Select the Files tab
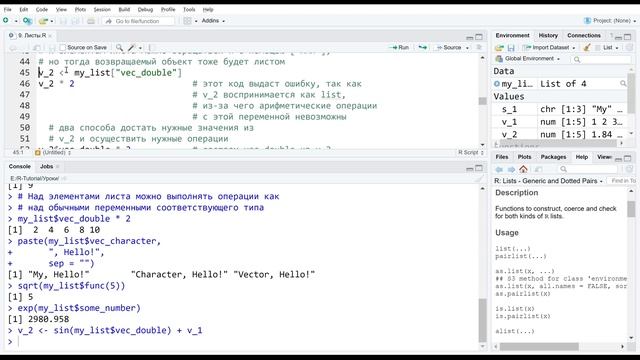This screenshot has height=360, width=640. tap(502, 157)
